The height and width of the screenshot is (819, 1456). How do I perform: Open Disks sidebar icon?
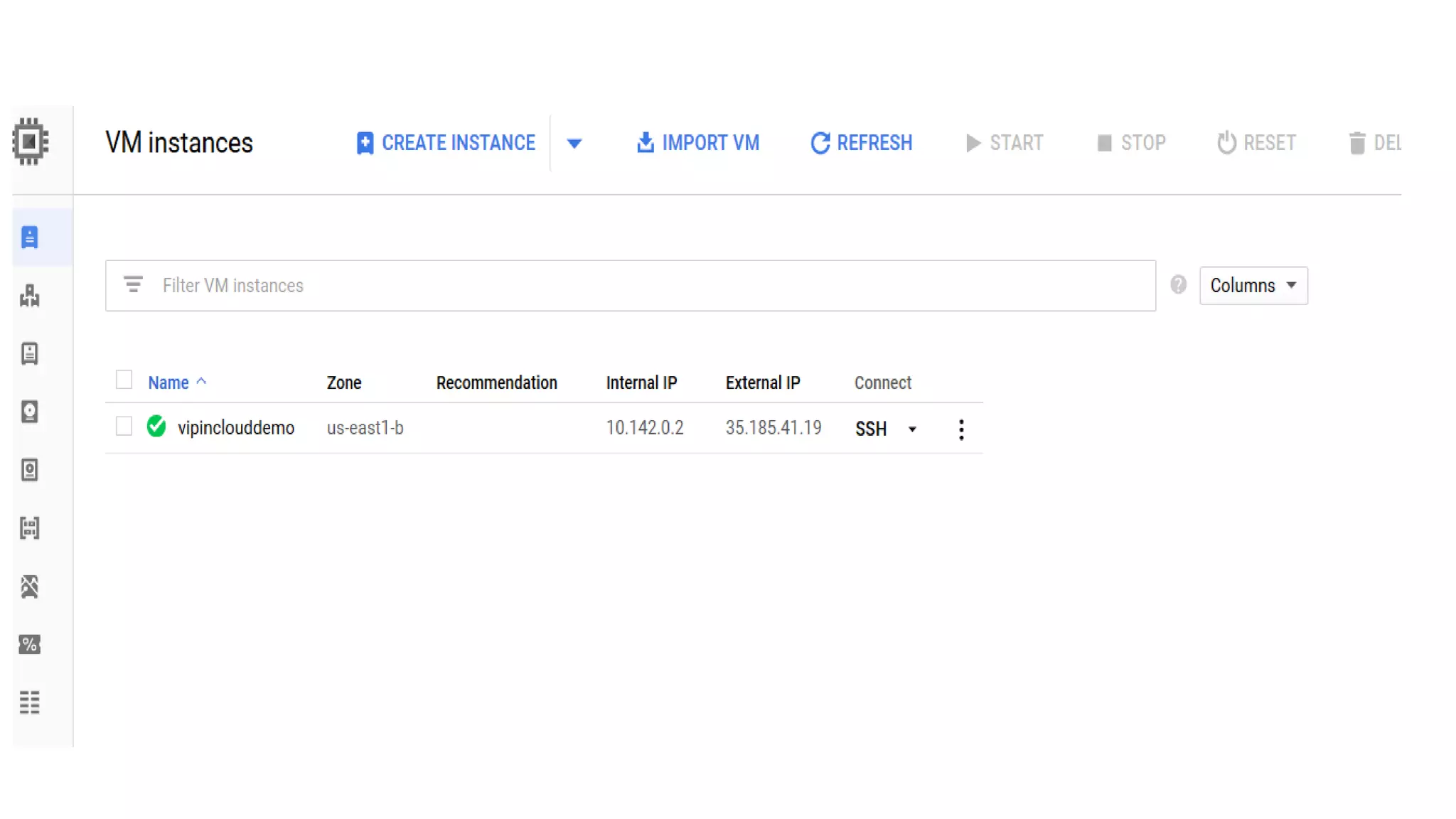click(x=30, y=412)
